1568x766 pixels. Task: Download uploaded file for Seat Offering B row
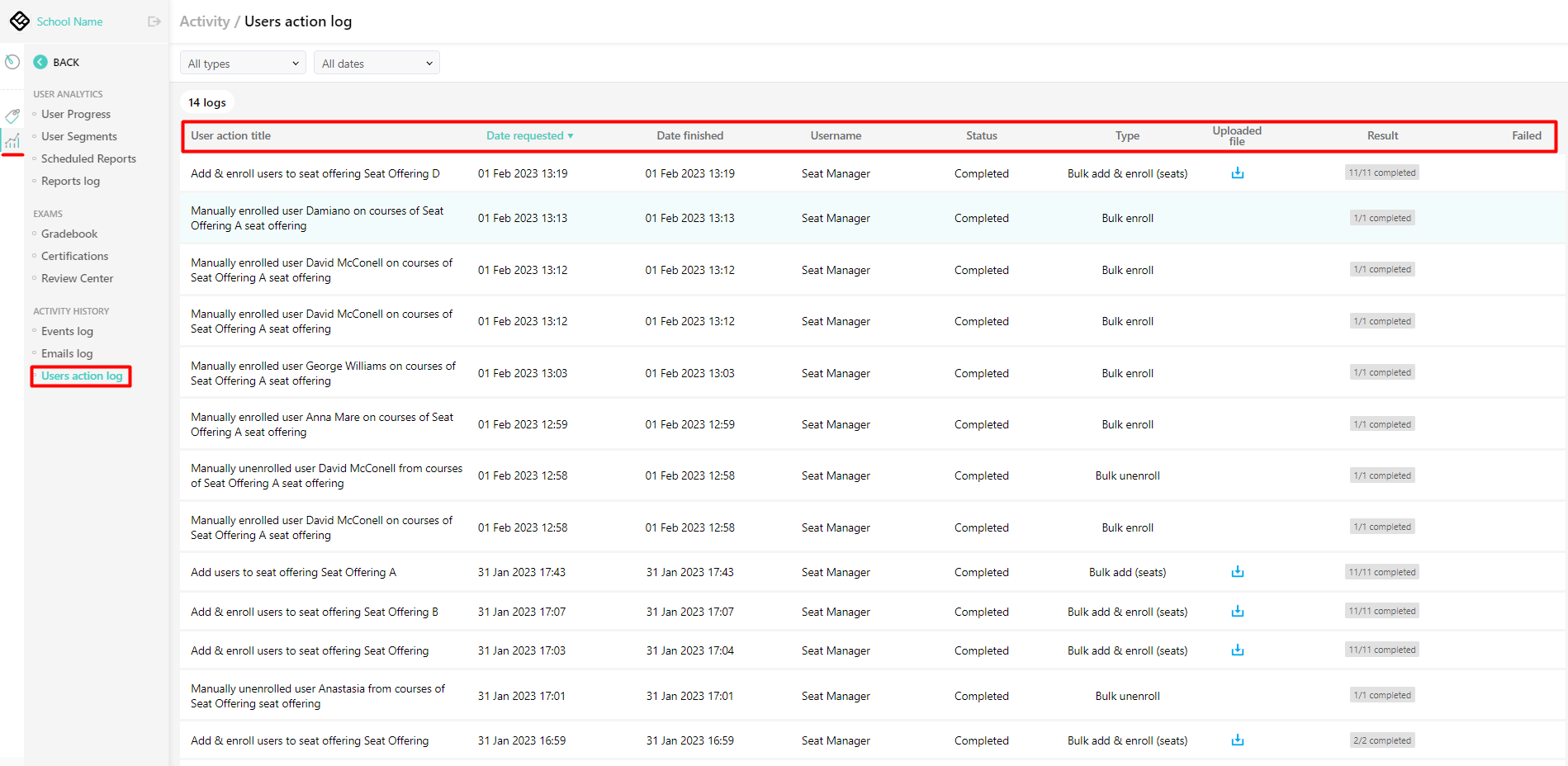point(1236,612)
